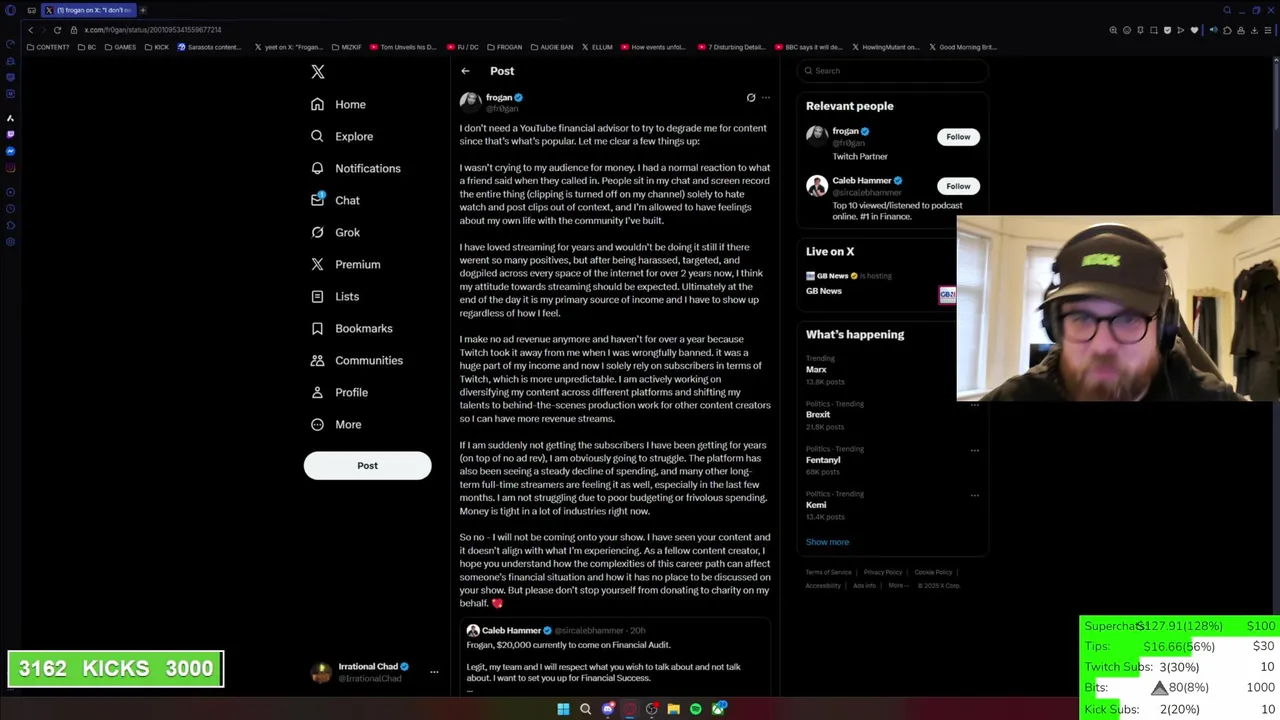Open the Irrational Chad account menu dots
Image resolution: width=1280 pixels, height=720 pixels.
[434, 673]
